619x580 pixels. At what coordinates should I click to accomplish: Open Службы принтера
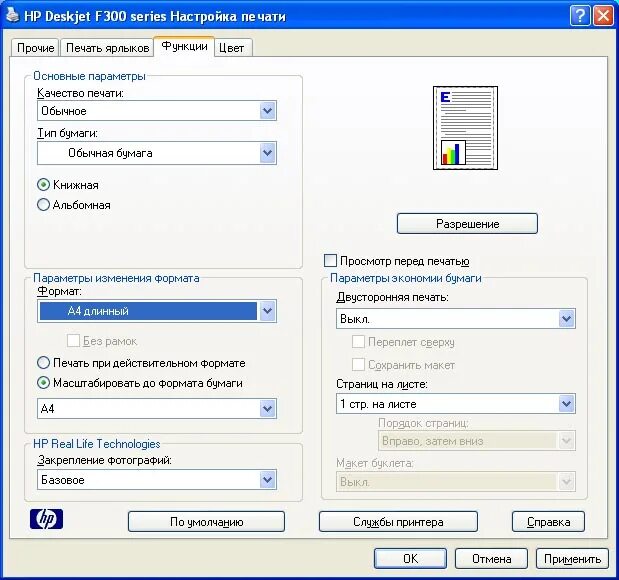point(398,522)
